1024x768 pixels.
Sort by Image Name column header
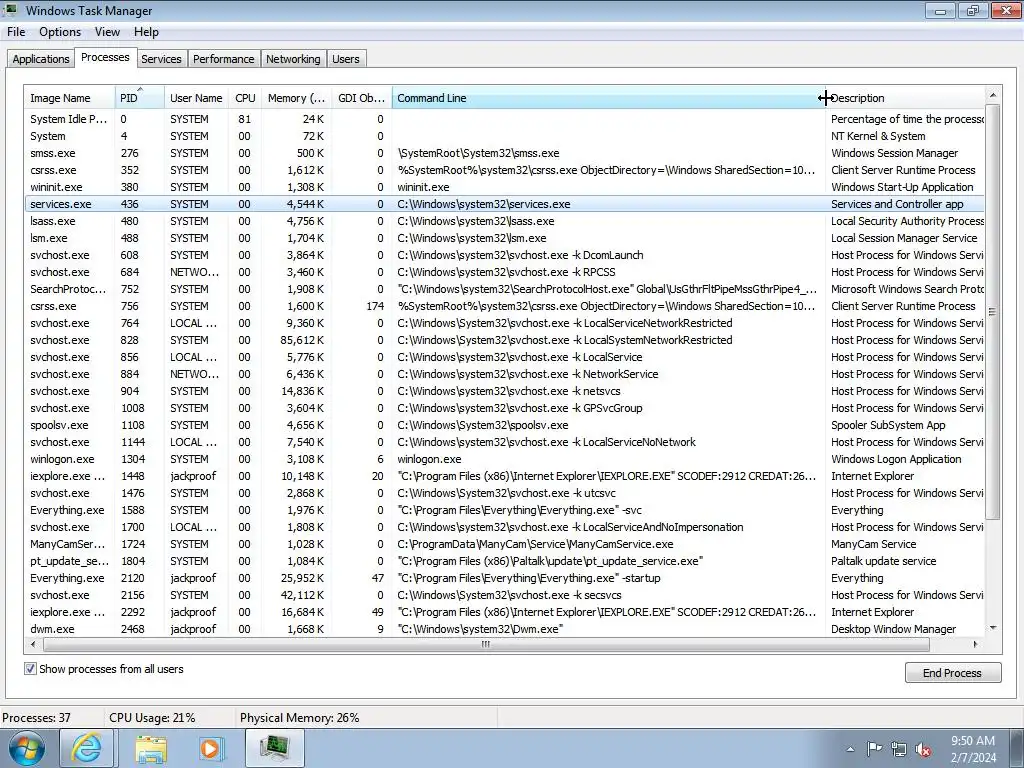(69, 98)
